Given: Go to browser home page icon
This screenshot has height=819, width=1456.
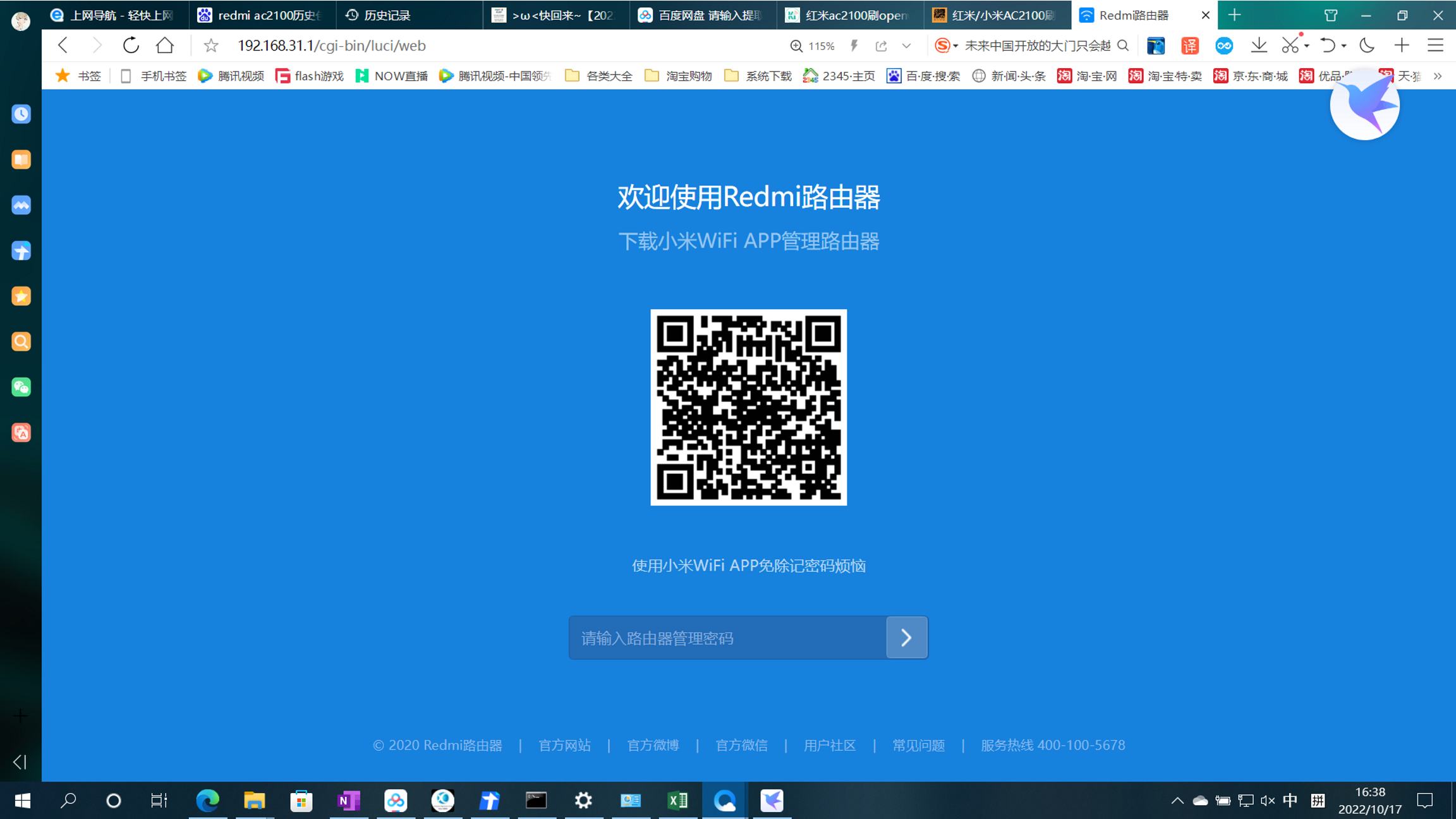Looking at the screenshot, I should [165, 45].
